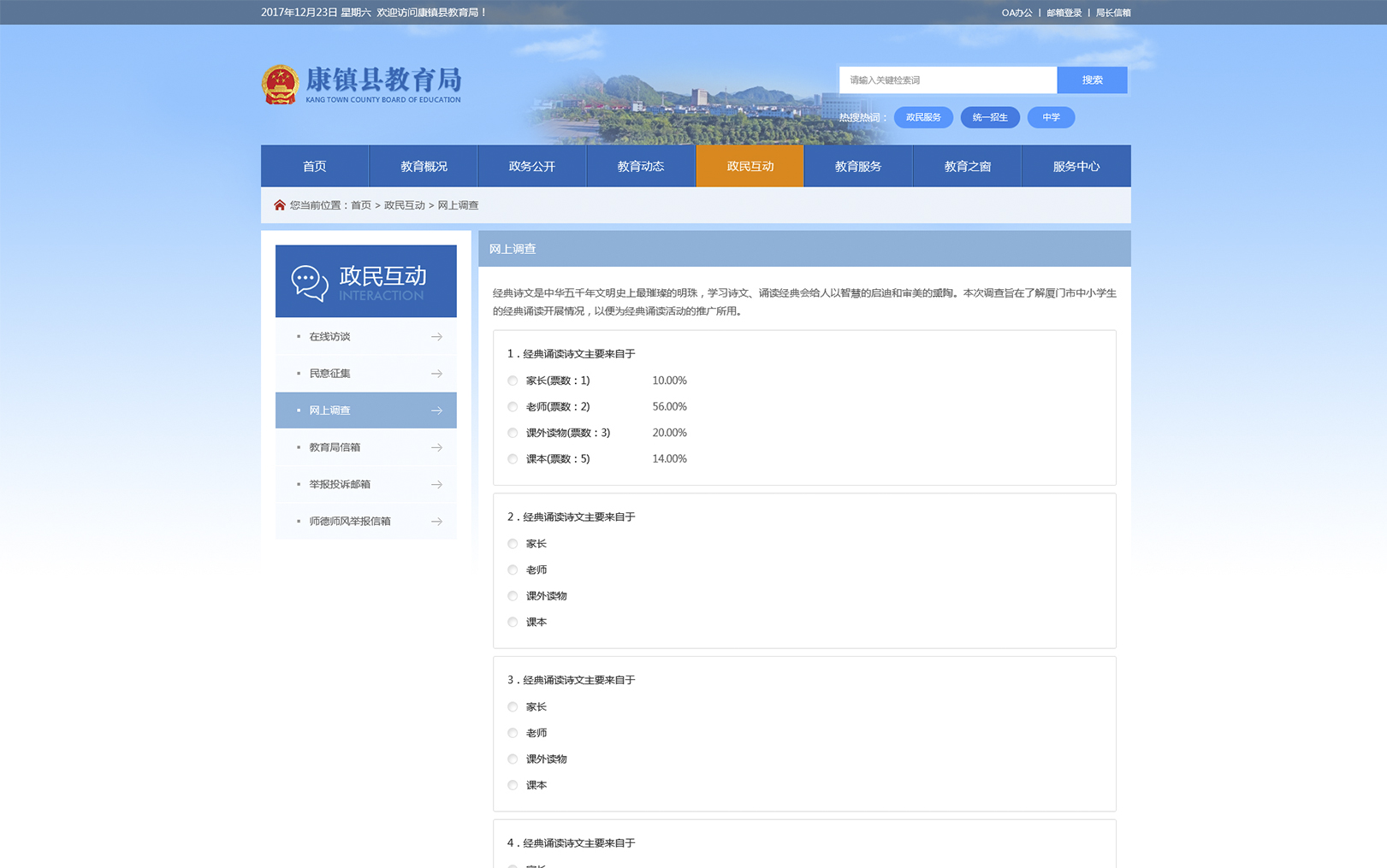Choose 课外读物 radio option in question 3

(513, 759)
